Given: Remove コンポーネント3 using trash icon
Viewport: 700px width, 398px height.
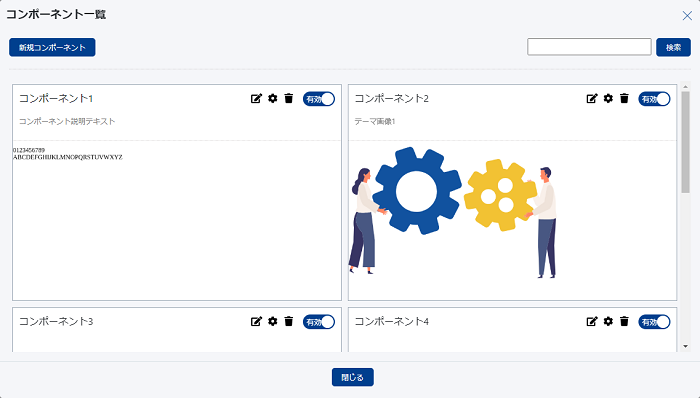Looking at the screenshot, I should coord(289,321).
